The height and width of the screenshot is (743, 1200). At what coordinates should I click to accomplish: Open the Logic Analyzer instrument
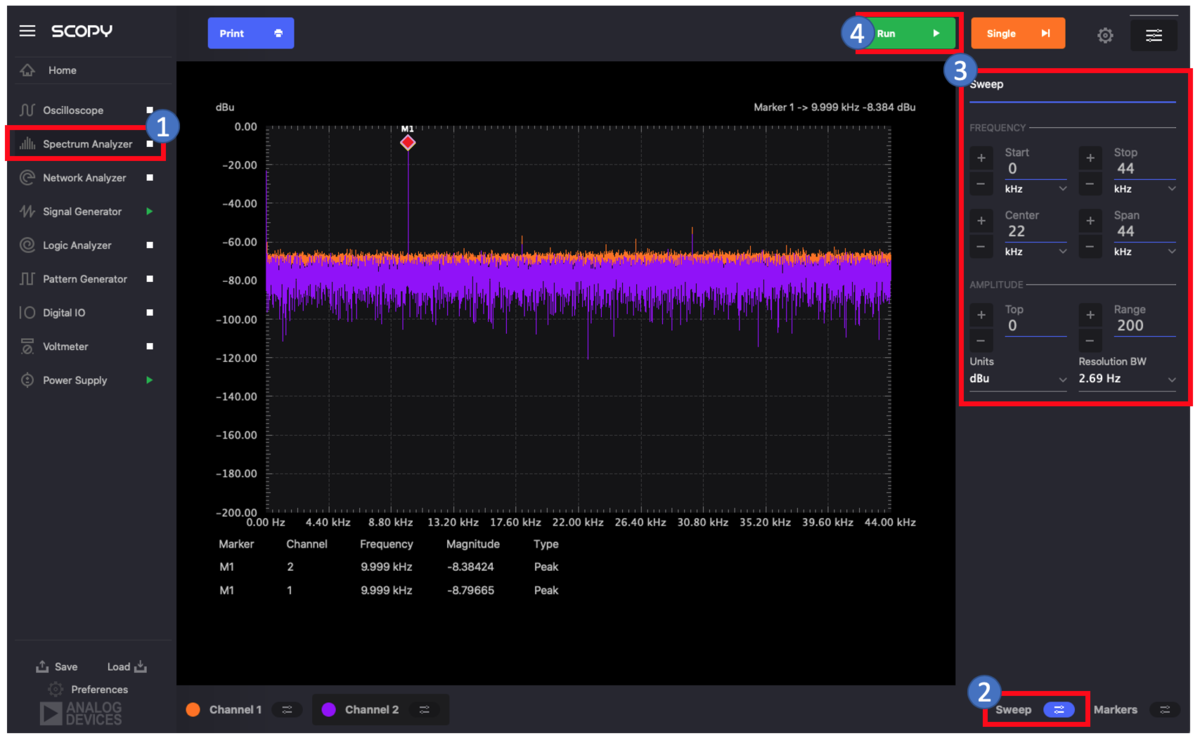[x=77, y=246]
